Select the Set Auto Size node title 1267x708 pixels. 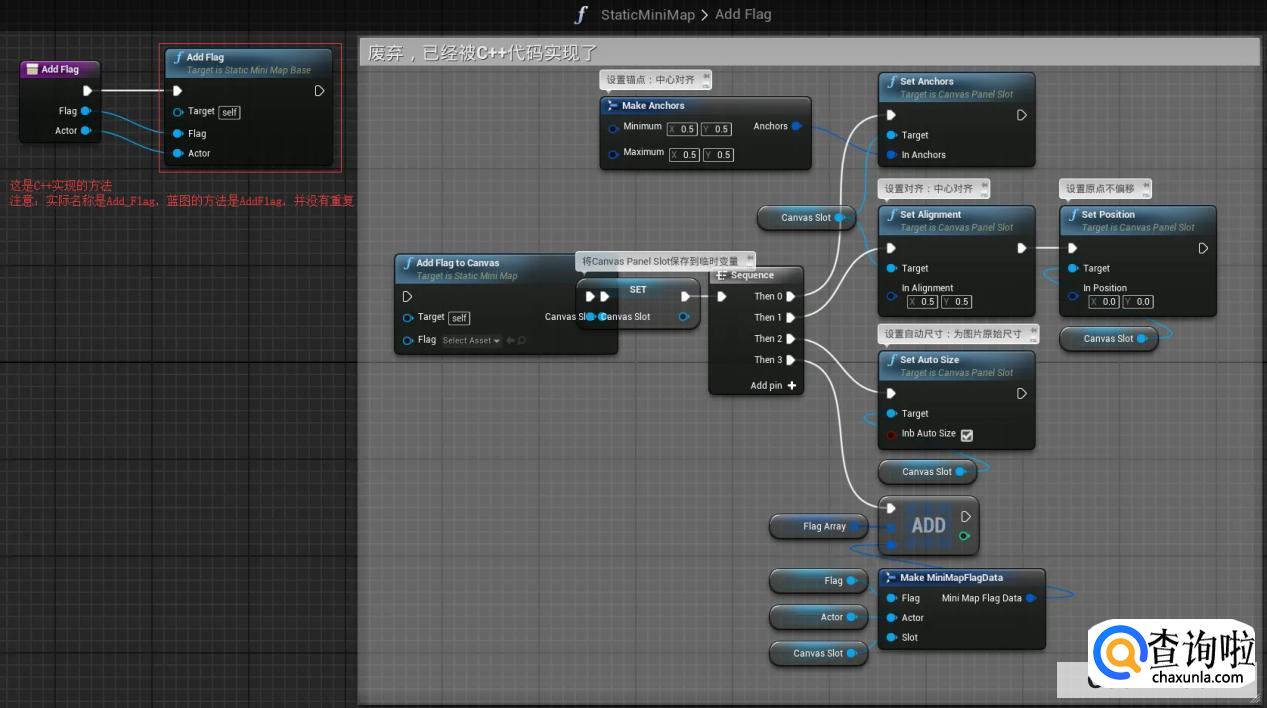point(929,360)
